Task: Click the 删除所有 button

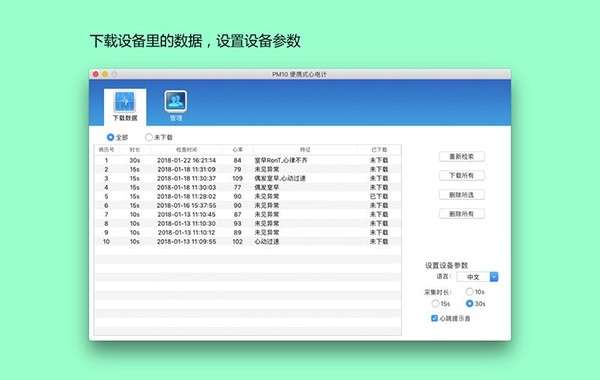Action: (x=462, y=214)
